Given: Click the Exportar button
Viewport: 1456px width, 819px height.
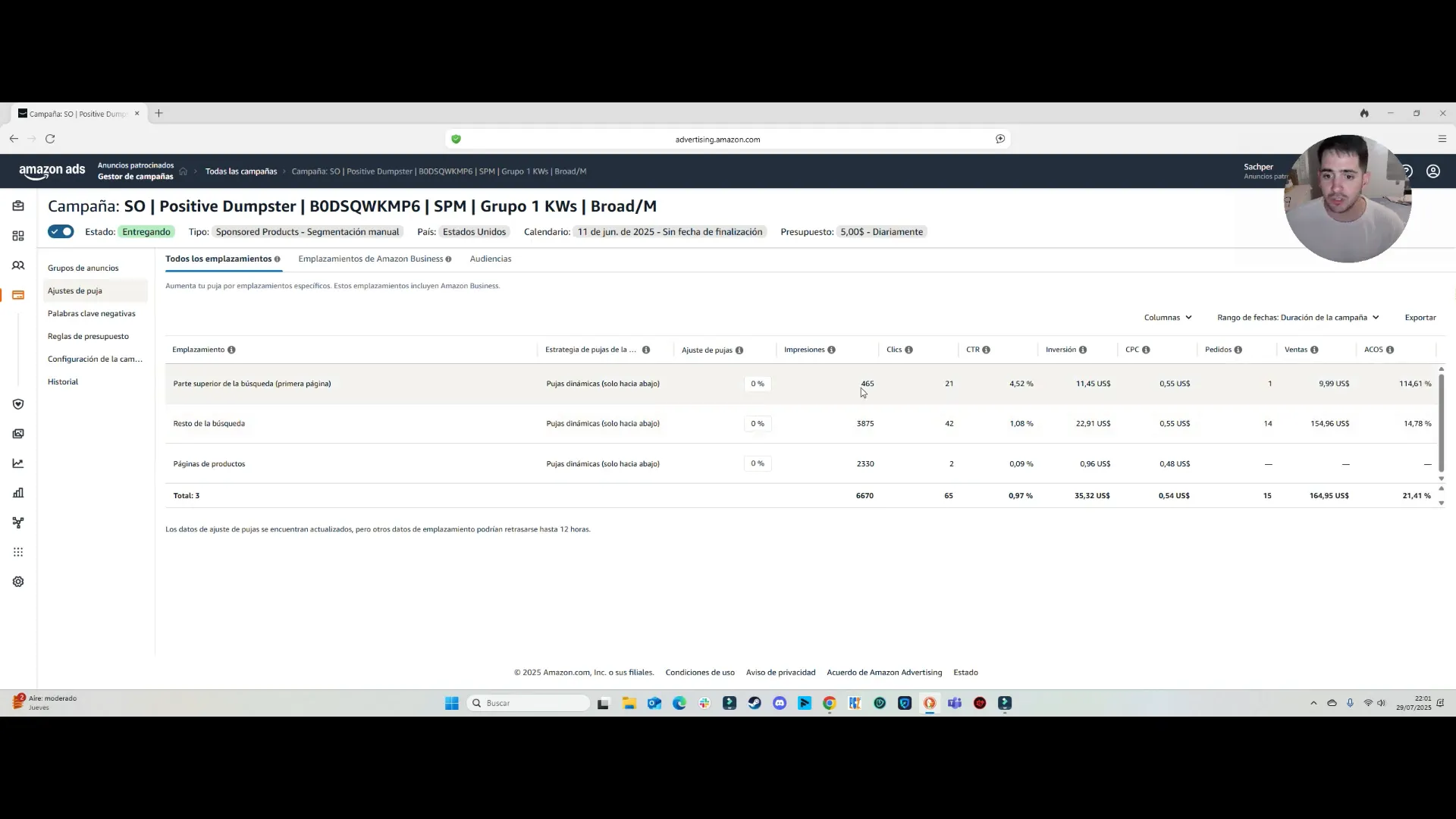Looking at the screenshot, I should 1420,318.
